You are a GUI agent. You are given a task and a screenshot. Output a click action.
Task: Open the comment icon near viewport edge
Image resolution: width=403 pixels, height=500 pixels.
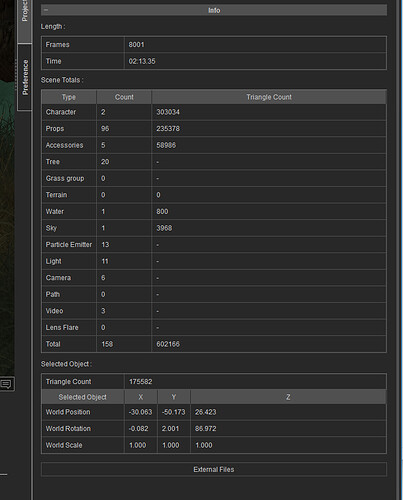[x=6, y=384]
